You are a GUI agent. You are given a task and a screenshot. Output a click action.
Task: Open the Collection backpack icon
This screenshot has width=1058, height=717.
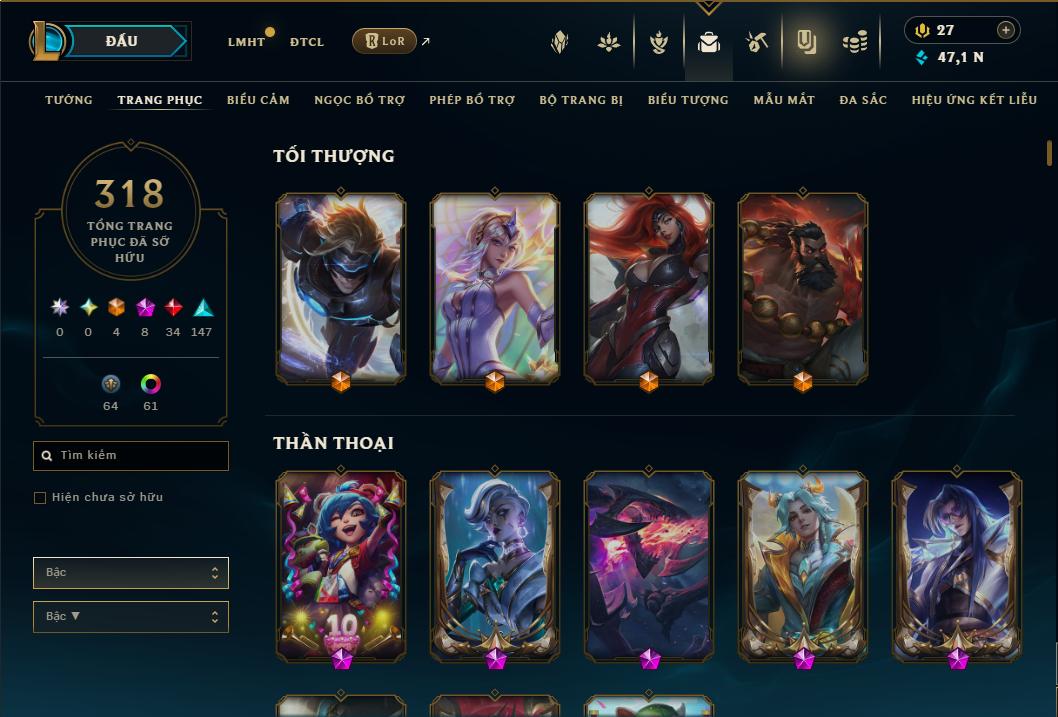(x=708, y=42)
